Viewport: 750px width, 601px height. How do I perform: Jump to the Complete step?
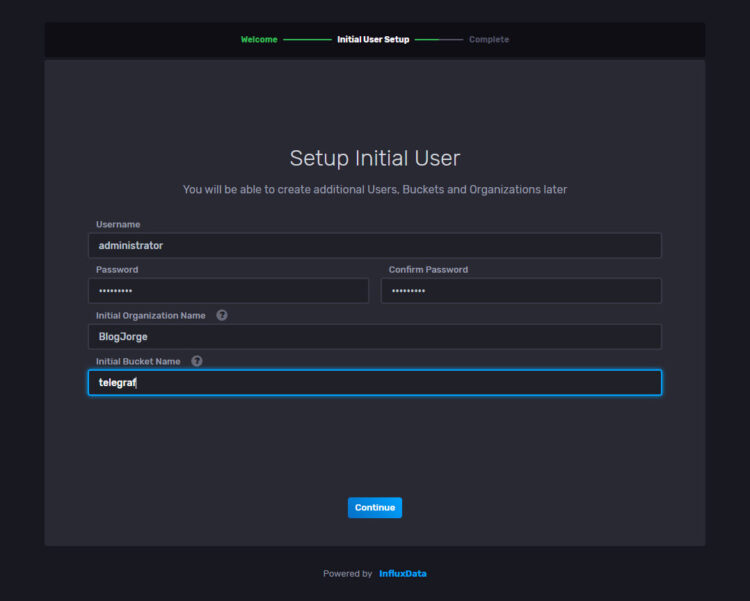coord(489,40)
